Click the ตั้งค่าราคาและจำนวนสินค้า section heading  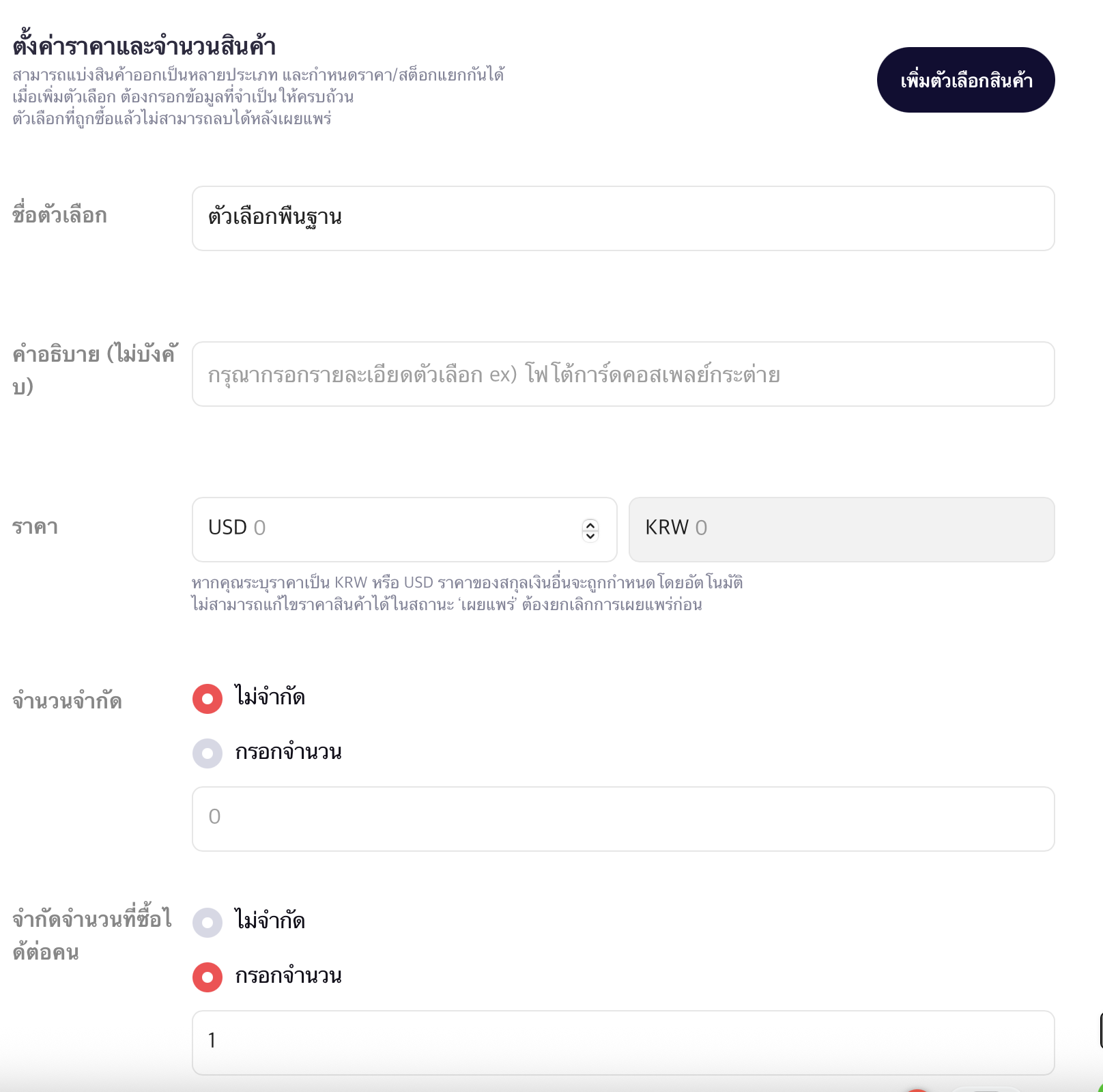pyautogui.click(x=144, y=46)
